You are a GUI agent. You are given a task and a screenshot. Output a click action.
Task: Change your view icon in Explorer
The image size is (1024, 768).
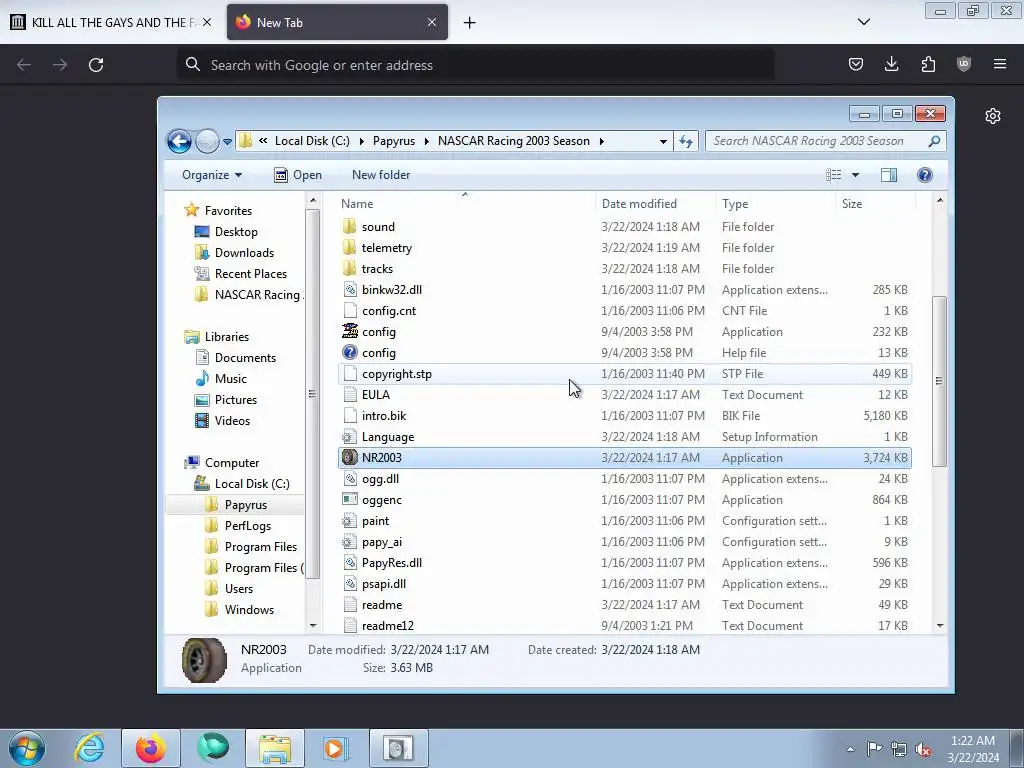[x=833, y=175]
